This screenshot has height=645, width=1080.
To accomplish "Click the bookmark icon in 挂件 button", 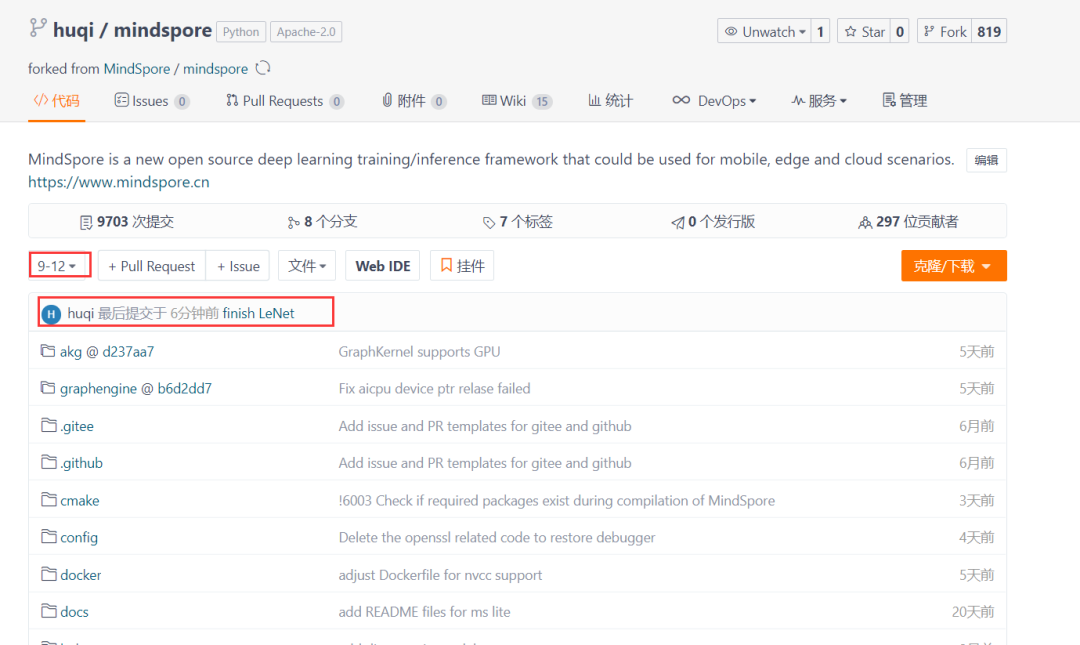I will coord(446,265).
